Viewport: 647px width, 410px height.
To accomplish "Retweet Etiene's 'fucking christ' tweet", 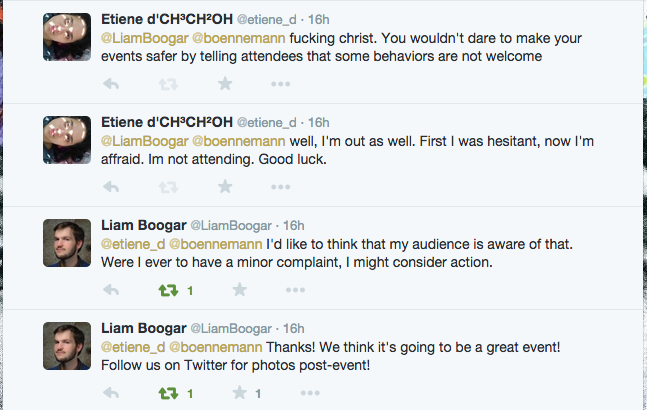I will 168,84.
